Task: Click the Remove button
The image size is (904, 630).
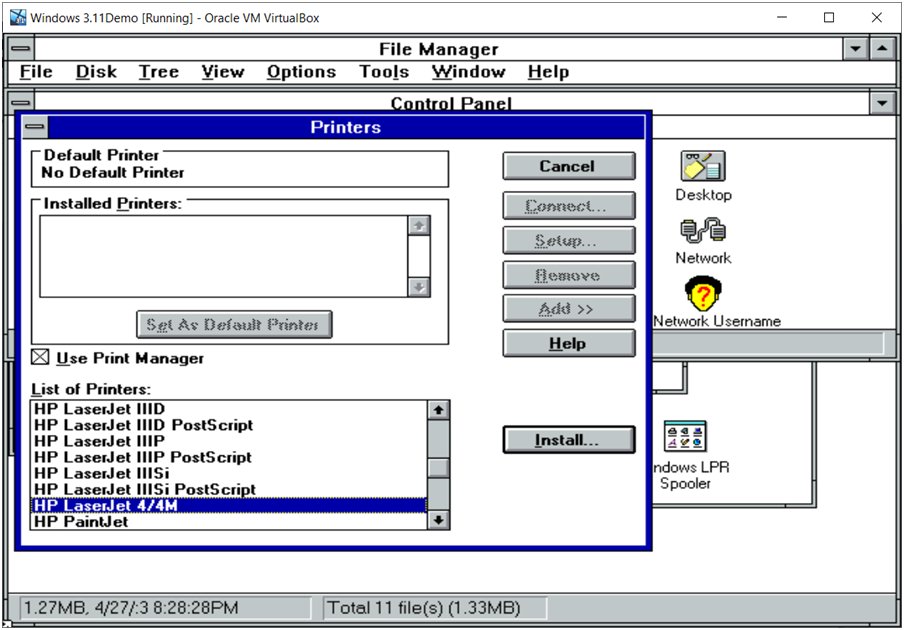Action: click(568, 275)
